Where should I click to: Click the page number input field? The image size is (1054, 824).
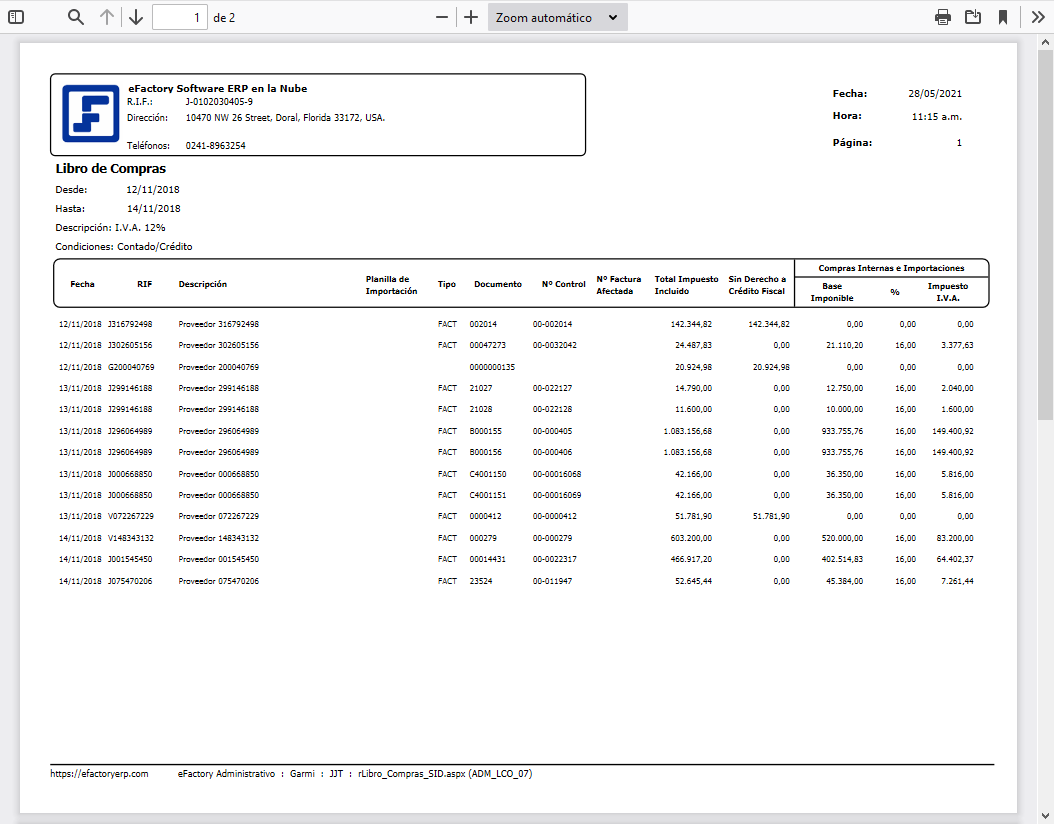[180, 17]
